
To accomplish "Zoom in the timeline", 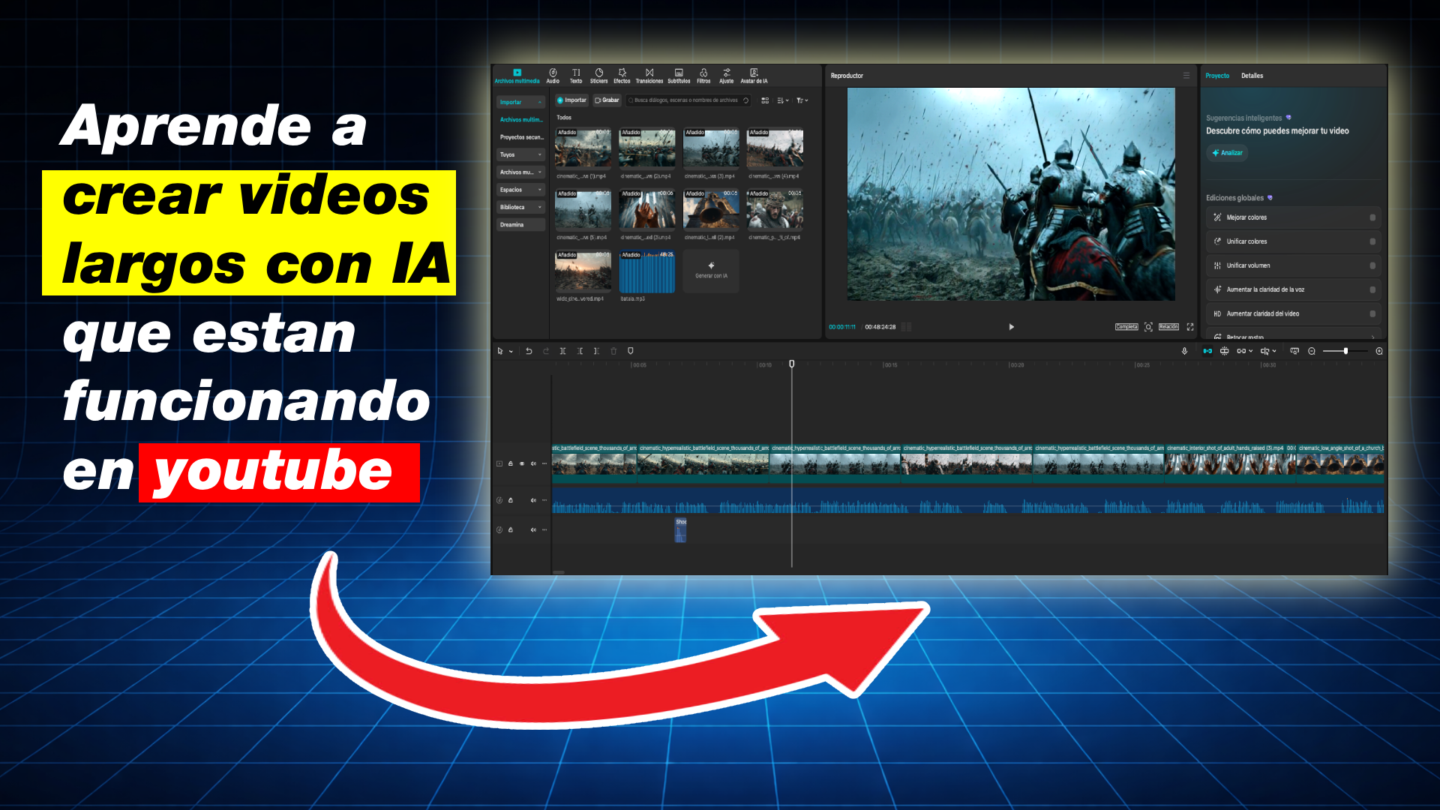I will 1380,351.
